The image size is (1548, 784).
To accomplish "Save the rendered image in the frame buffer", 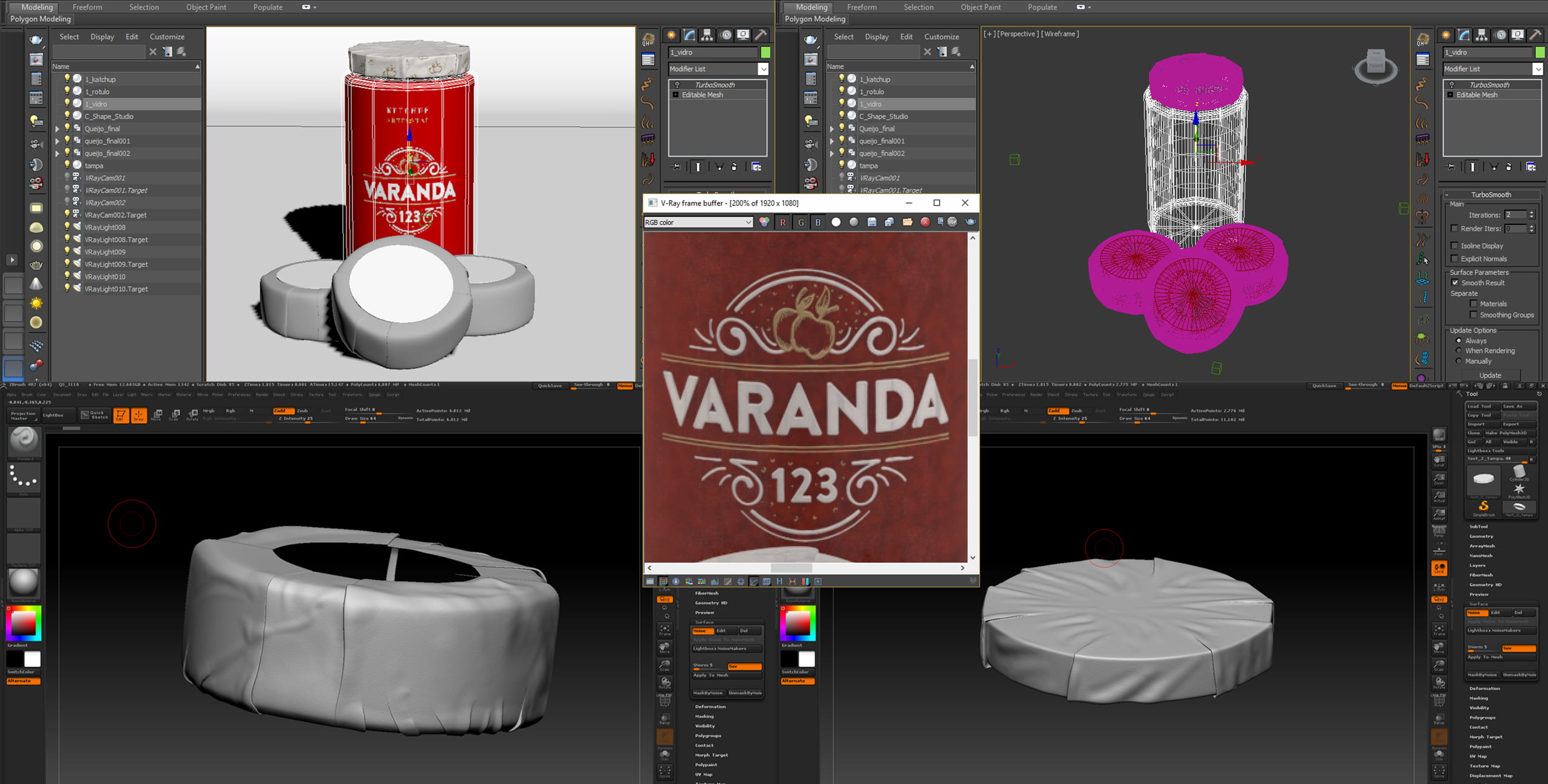I will (872, 222).
